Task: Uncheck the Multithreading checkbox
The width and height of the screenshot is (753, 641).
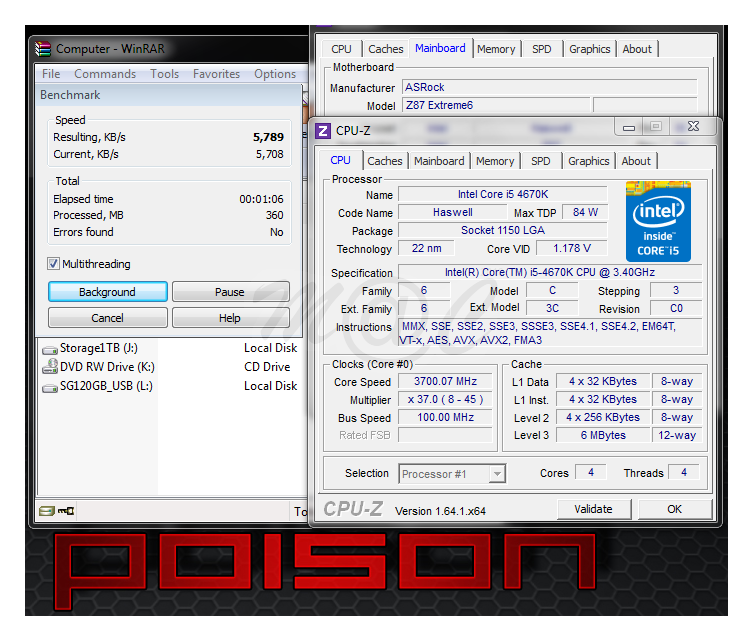Action: coord(54,264)
